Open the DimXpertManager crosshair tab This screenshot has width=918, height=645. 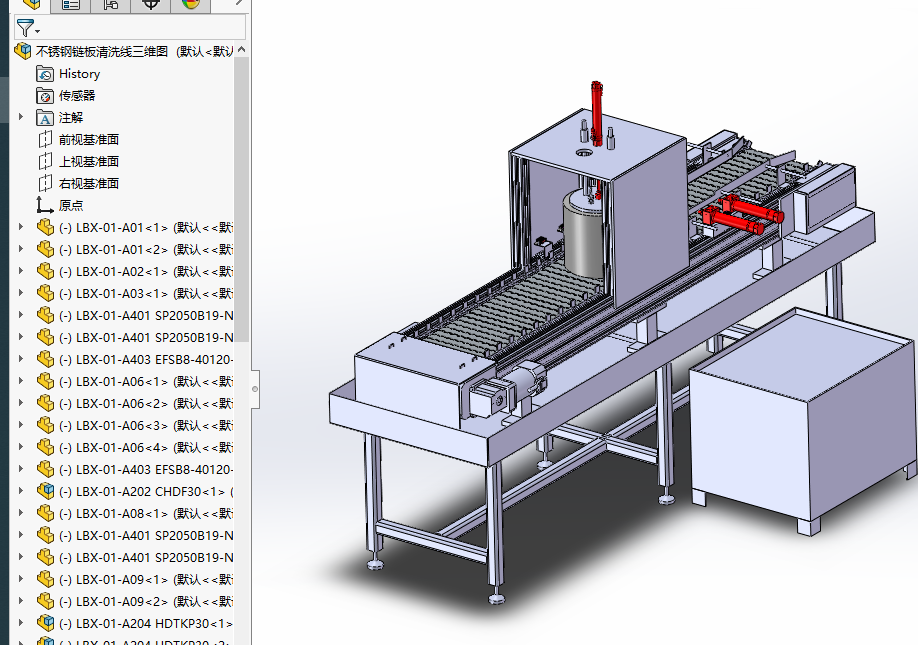point(150,5)
